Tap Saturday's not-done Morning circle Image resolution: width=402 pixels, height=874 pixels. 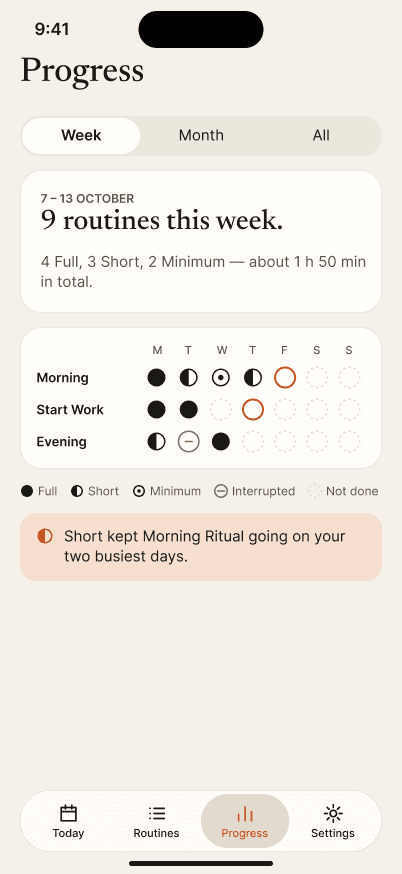coord(317,378)
